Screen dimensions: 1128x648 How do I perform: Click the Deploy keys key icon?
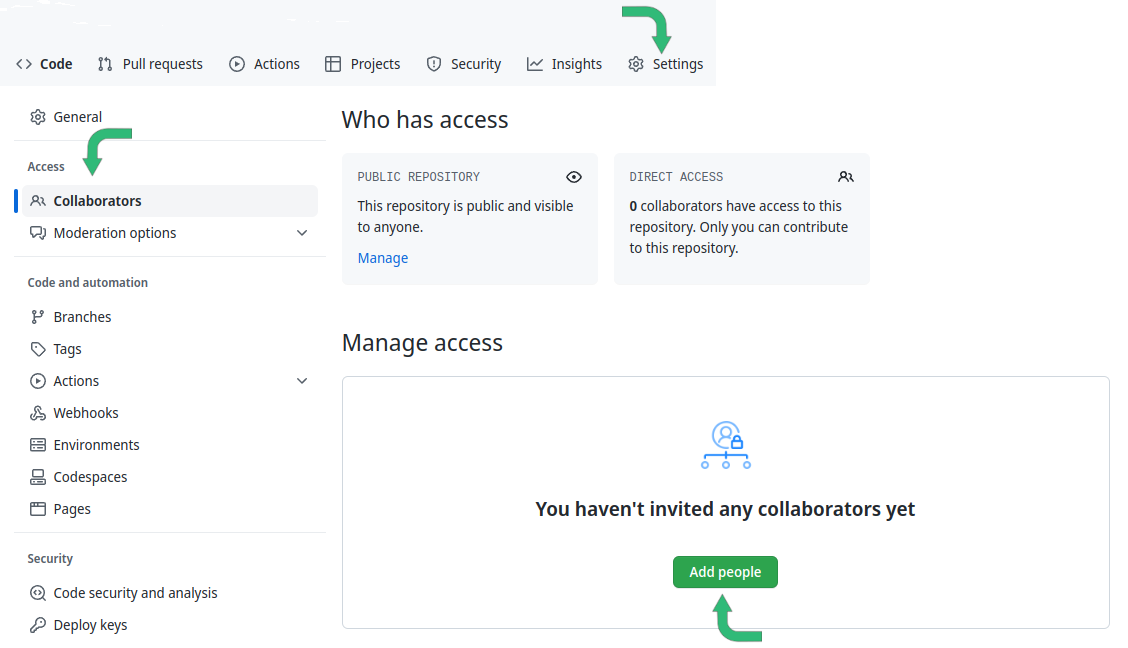[38, 625]
